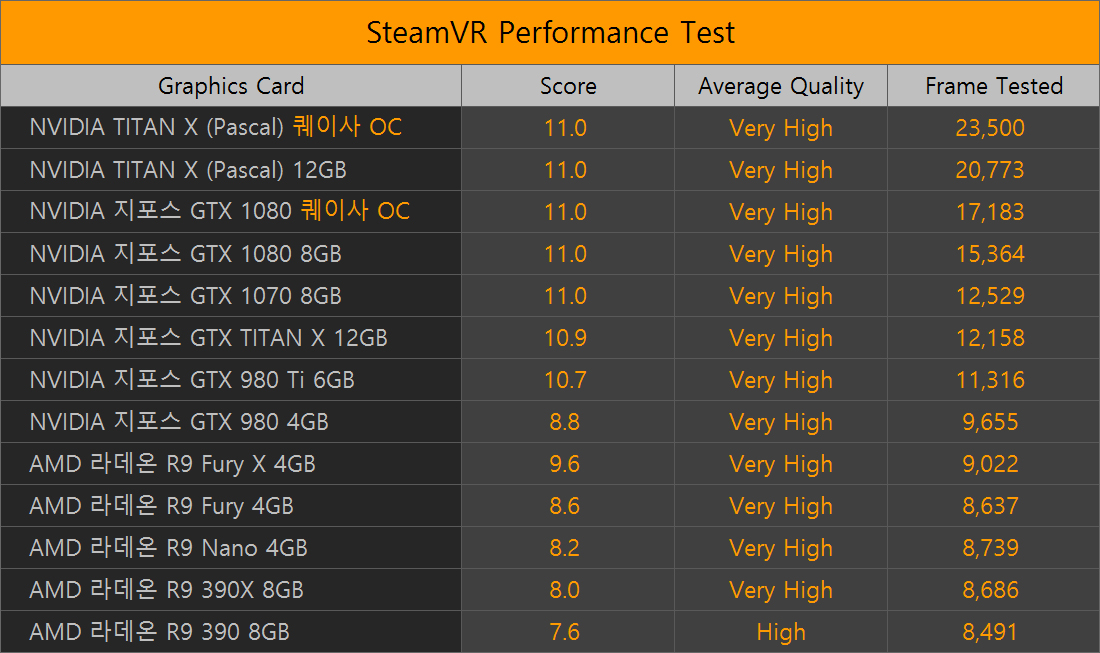This screenshot has height=653, width=1100.
Task: Click the NVIDIA TITAN X (Pascal) 12GB name
Action: click(188, 170)
